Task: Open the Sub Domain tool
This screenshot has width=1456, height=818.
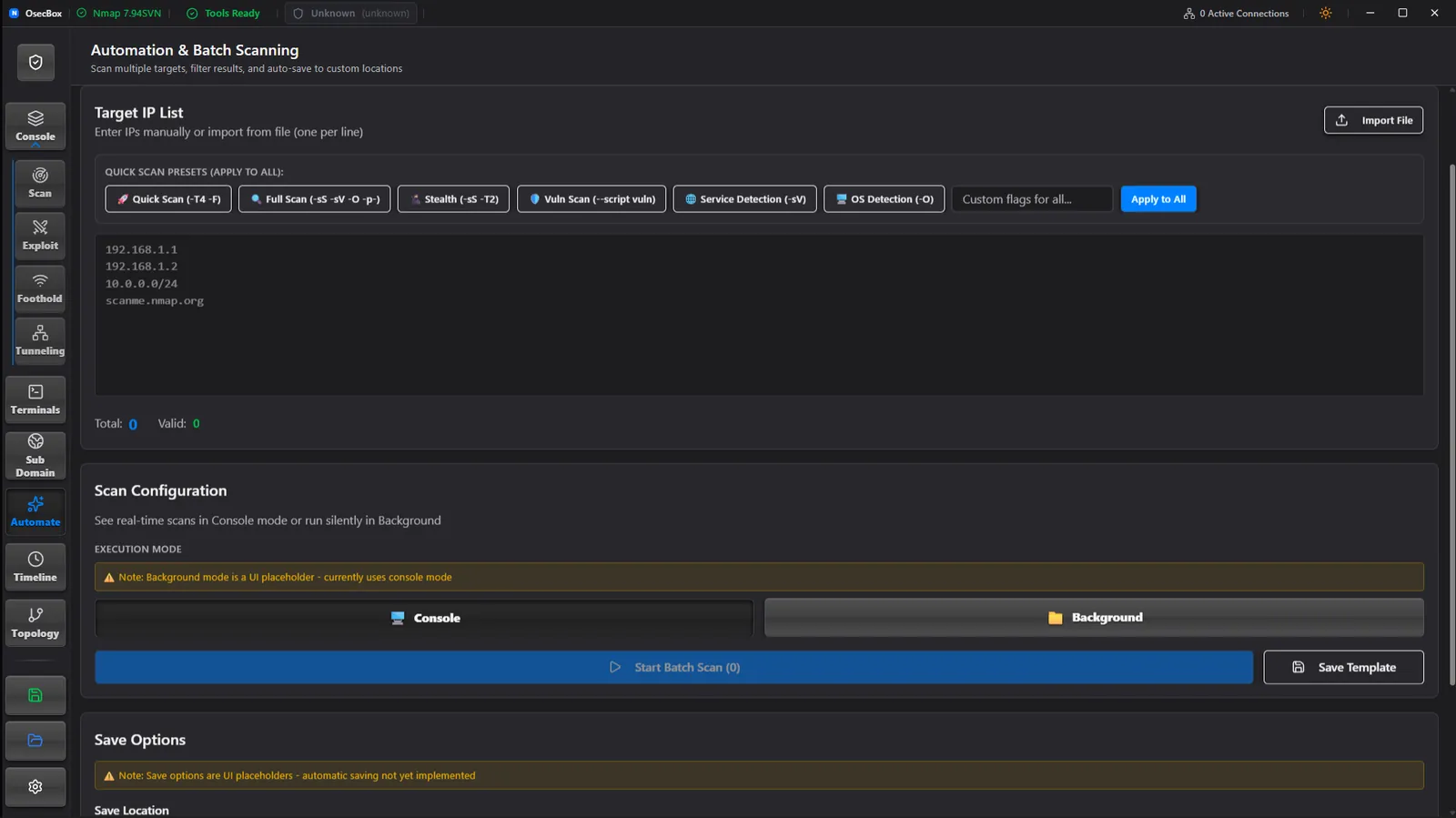Action: (35, 455)
